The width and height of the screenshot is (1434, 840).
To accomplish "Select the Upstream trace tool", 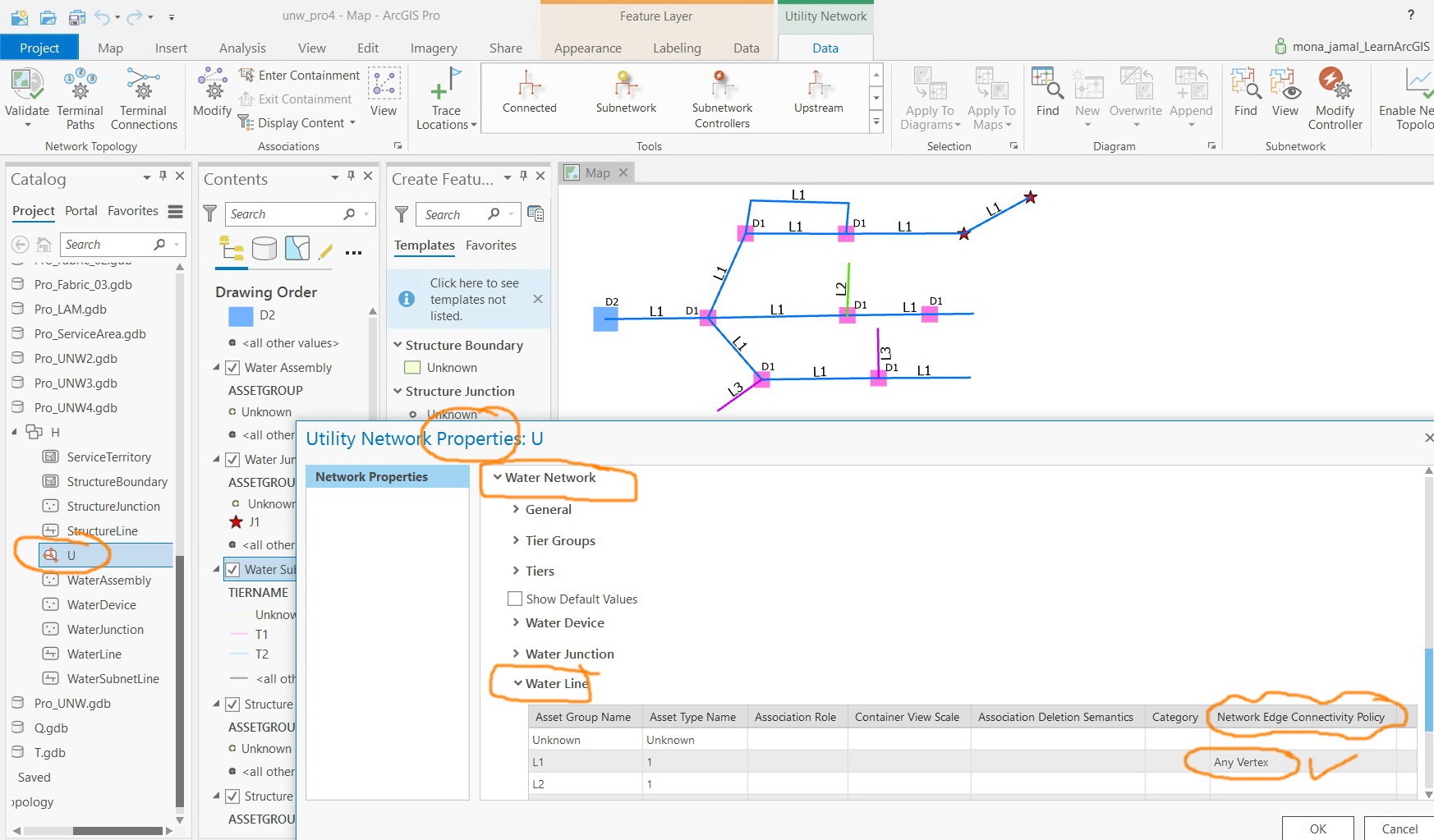I will [818, 92].
